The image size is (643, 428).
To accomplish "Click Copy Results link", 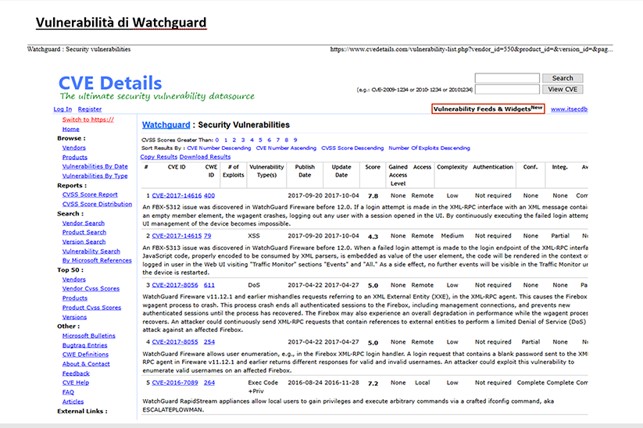I will click(x=159, y=157).
